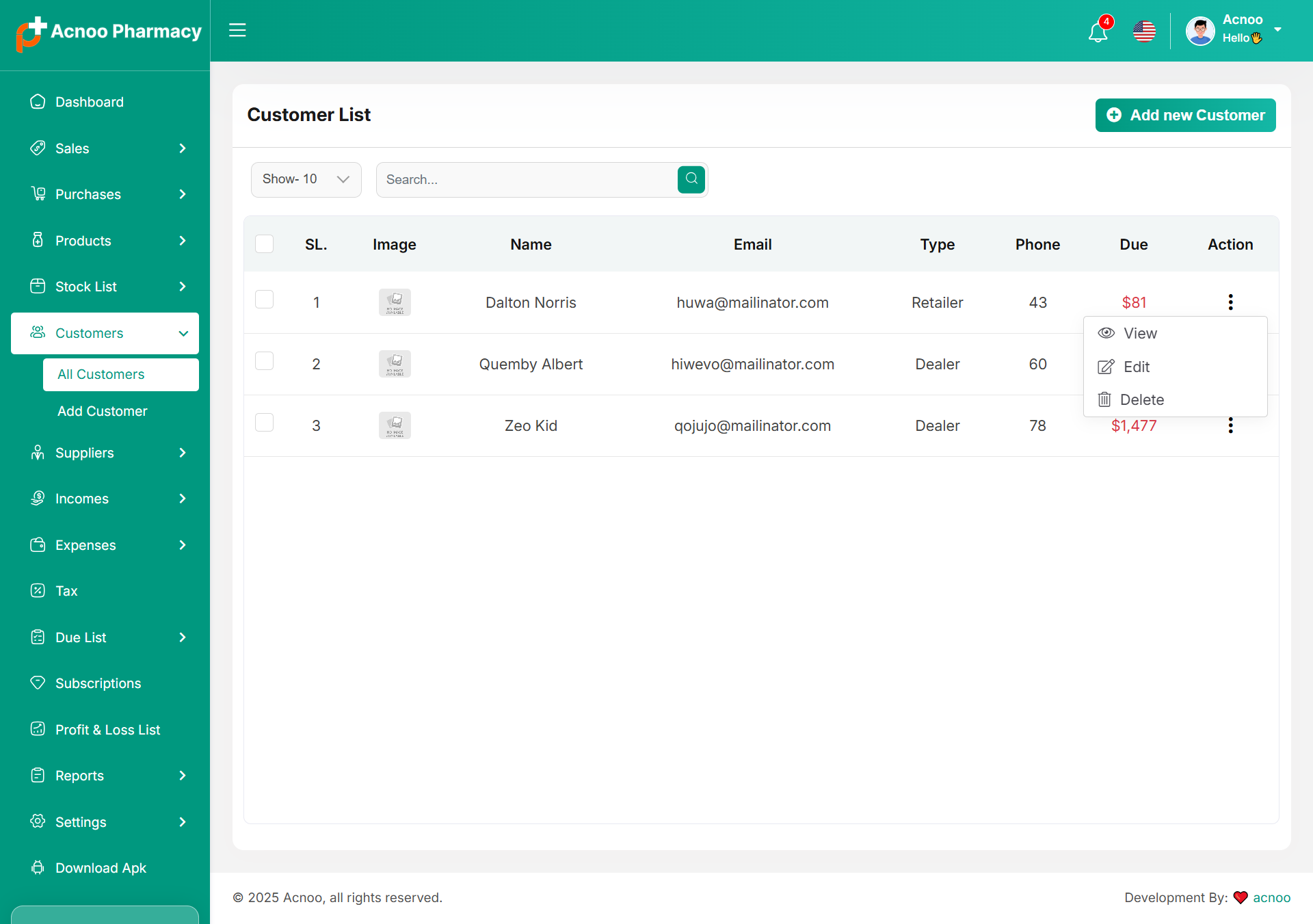Tick the checkbox for Dalton Norris row

click(264, 300)
